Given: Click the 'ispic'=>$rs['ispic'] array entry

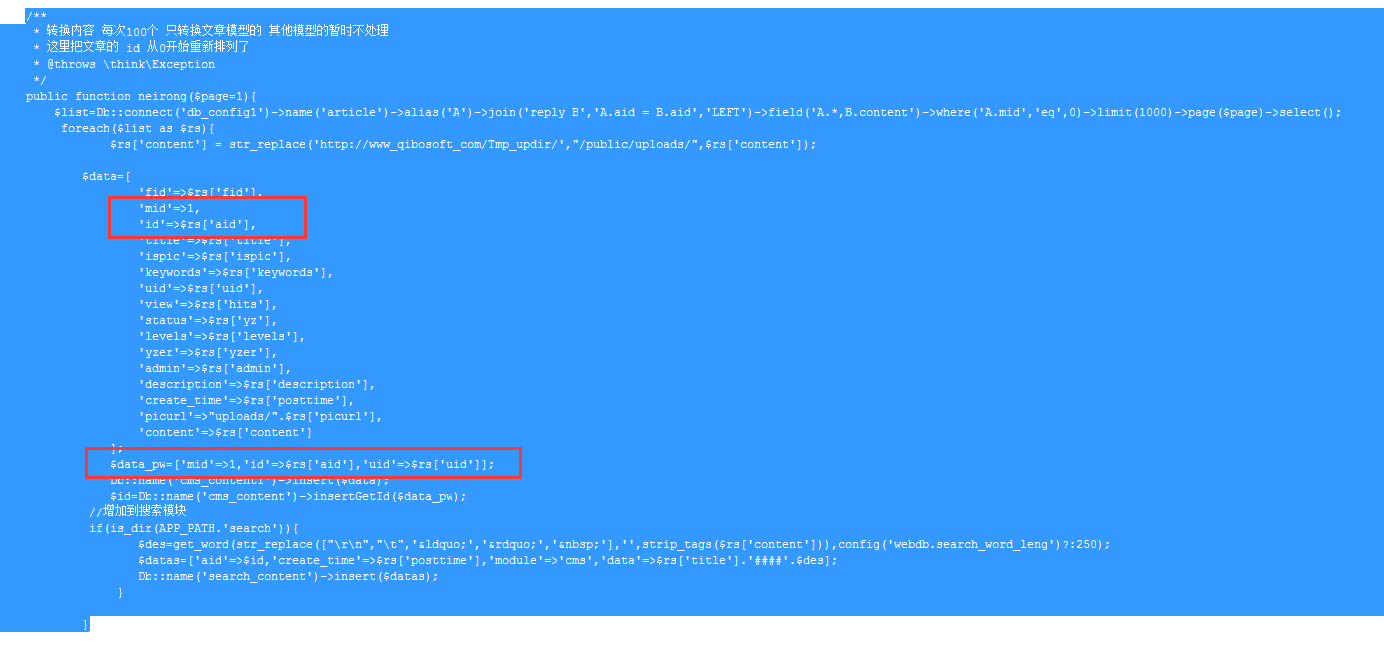Looking at the screenshot, I should tap(215, 256).
